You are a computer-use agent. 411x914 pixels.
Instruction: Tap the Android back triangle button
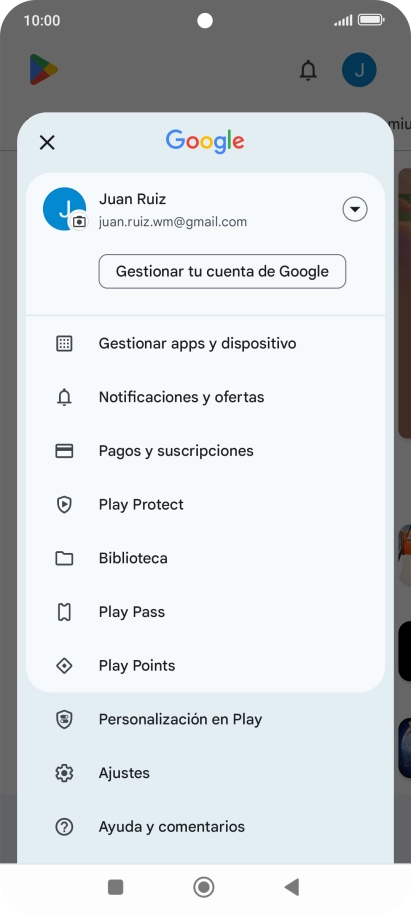click(291, 887)
